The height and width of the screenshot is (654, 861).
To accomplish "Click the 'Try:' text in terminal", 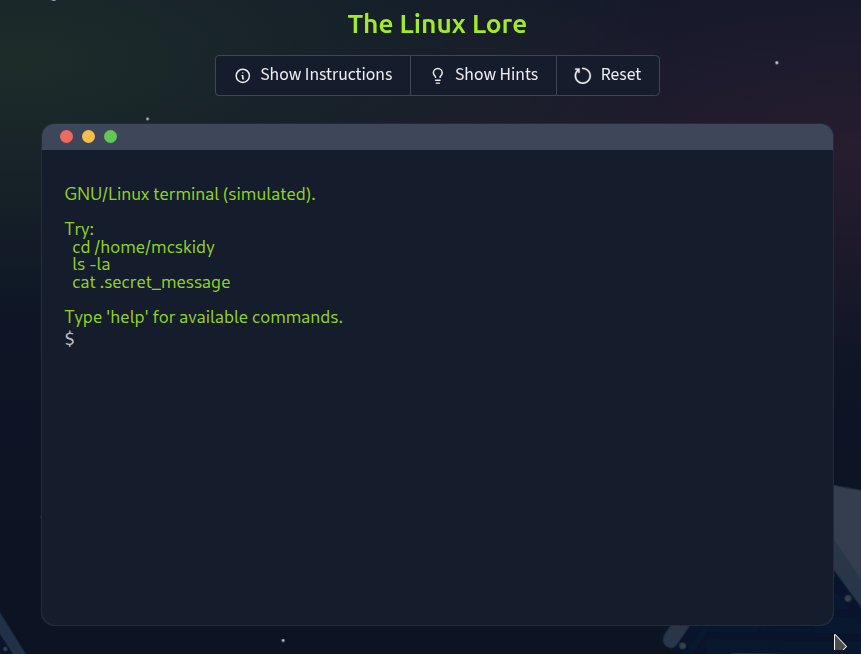I will pyautogui.click(x=79, y=229).
